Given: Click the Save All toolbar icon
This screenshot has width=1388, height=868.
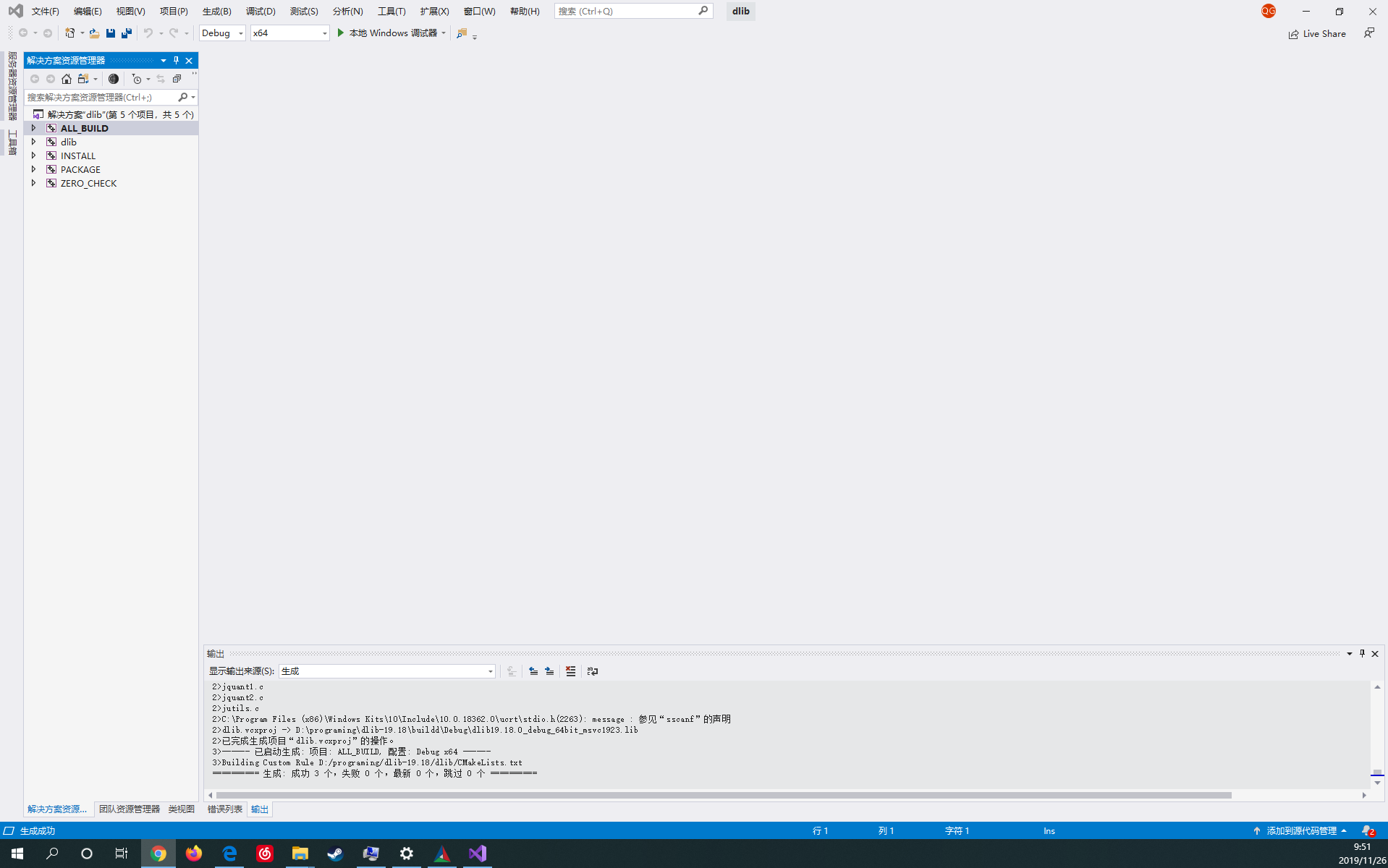Looking at the screenshot, I should click(x=127, y=33).
